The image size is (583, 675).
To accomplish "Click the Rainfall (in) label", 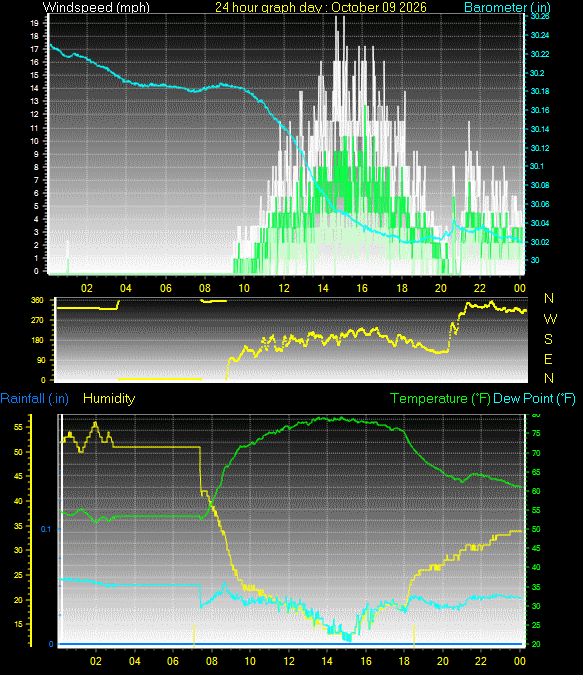I will coord(34,399).
